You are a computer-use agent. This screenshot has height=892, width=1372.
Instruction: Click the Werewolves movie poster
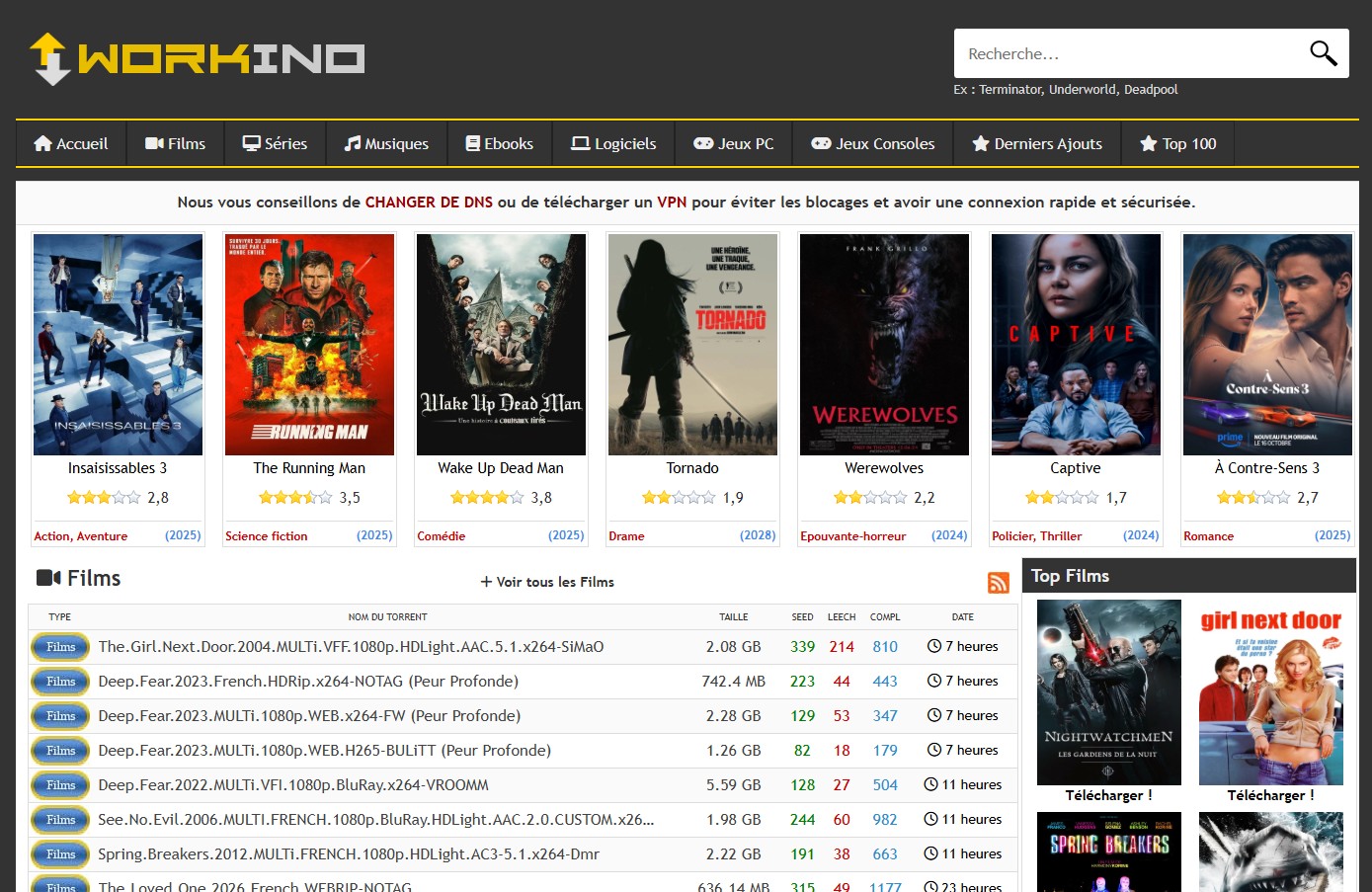(x=885, y=345)
